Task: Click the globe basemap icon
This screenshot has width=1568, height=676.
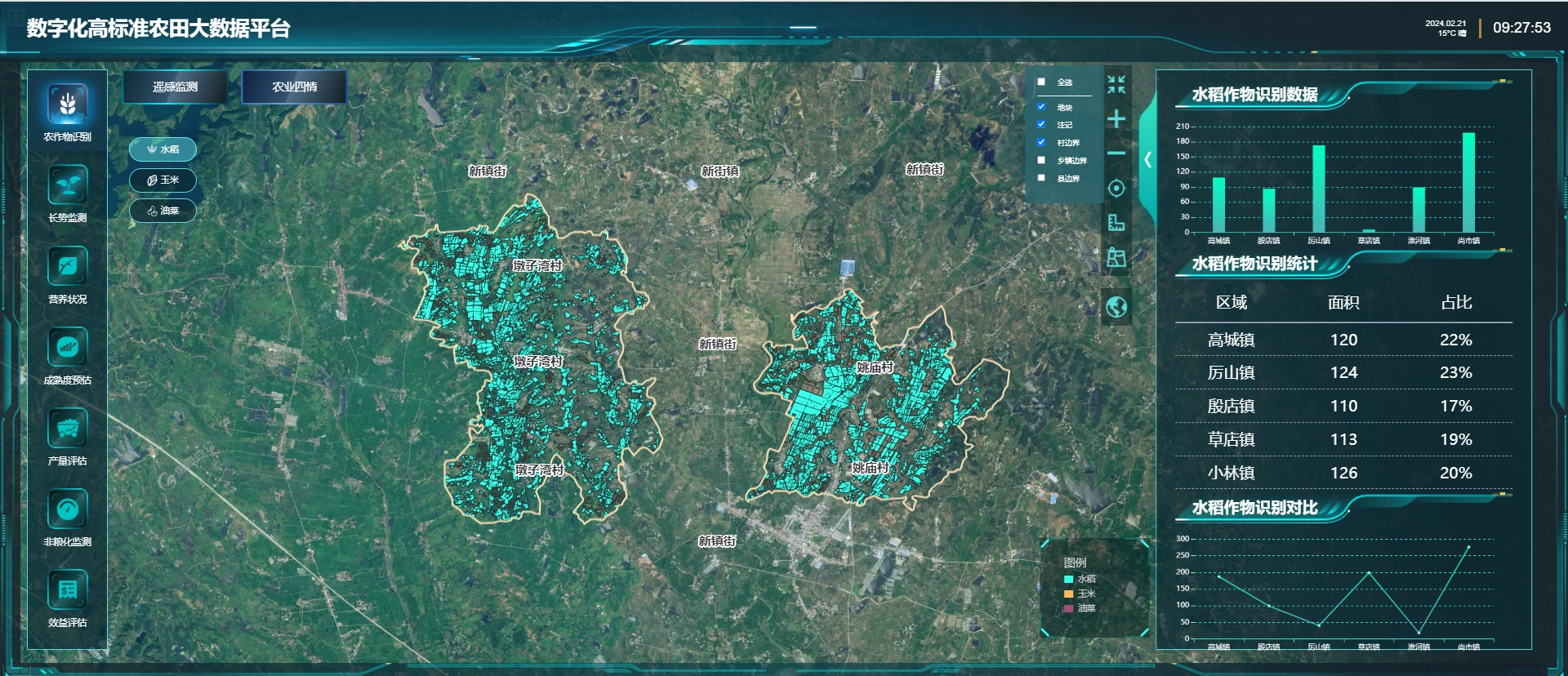Action: click(1116, 307)
